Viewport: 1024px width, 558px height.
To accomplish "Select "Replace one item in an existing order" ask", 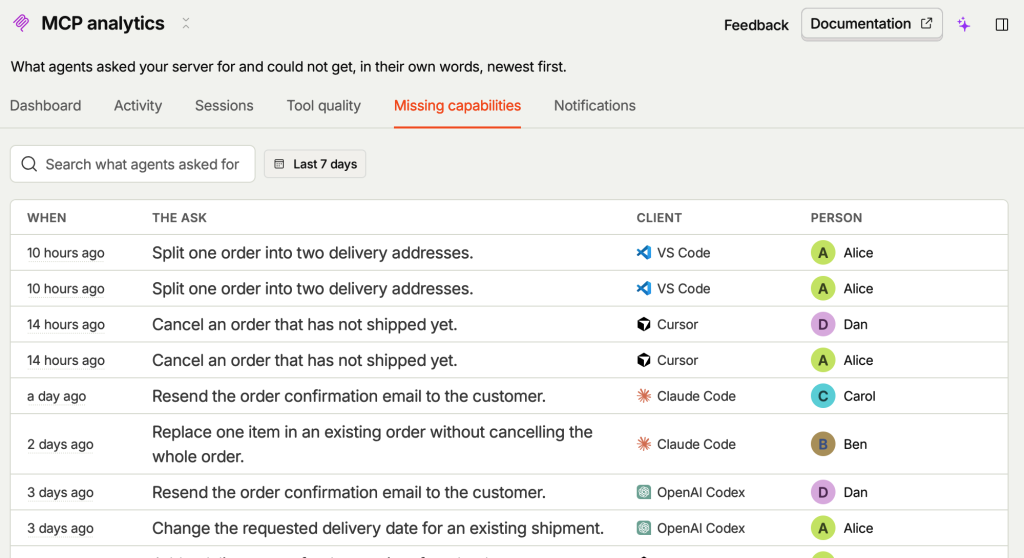I will 372,444.
